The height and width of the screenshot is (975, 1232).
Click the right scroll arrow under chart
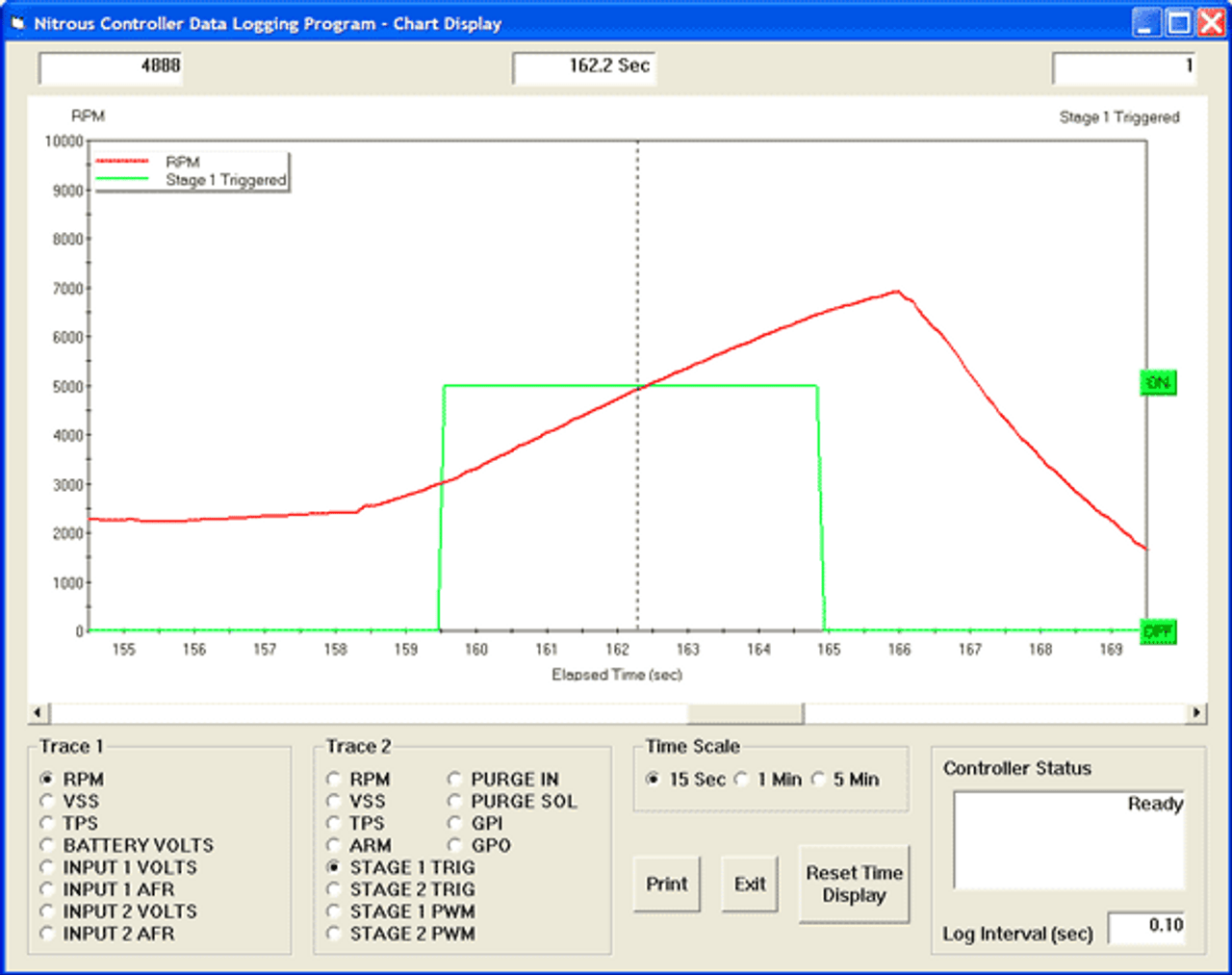[1196, 713]
